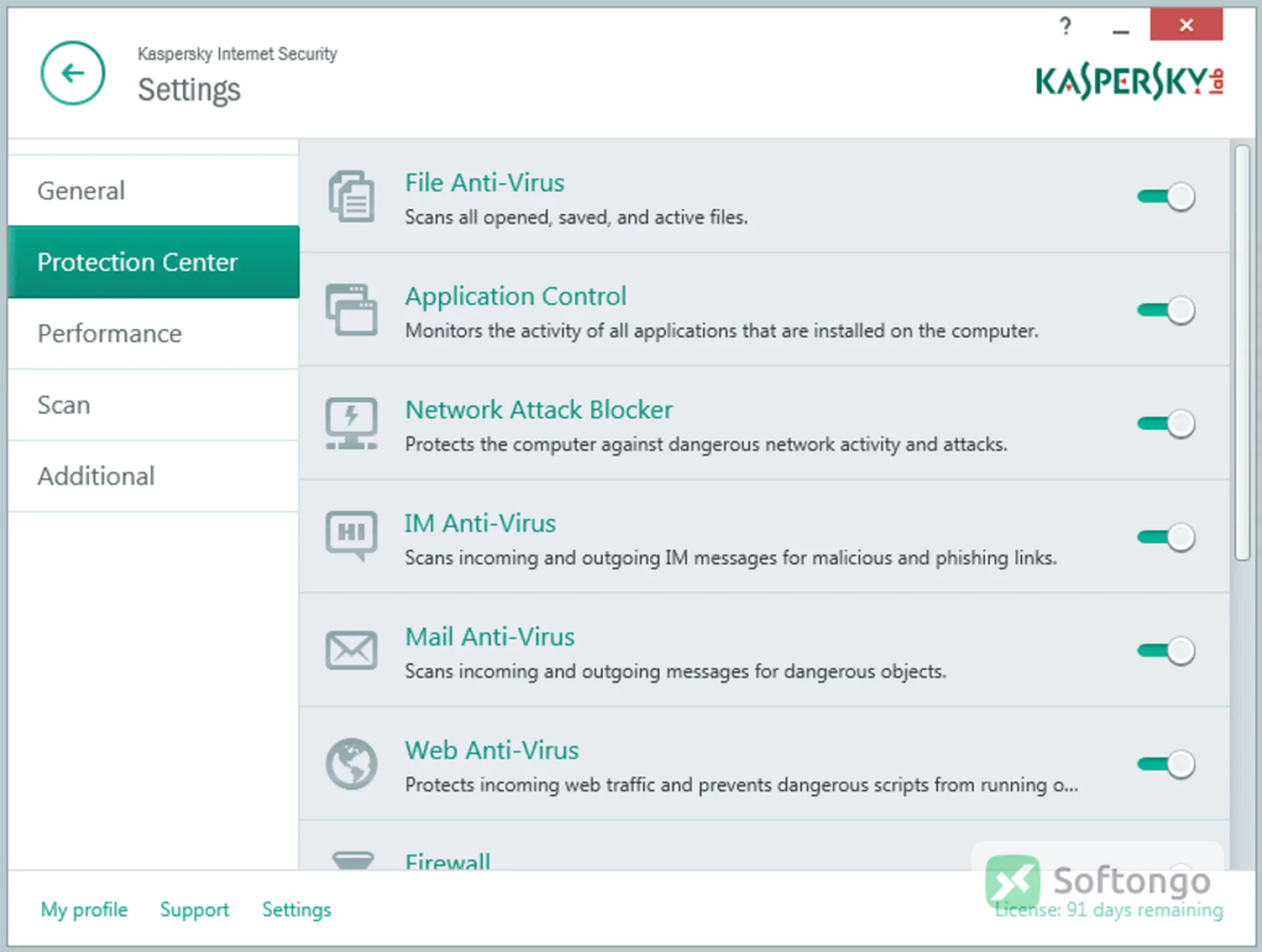Click 'Scans incoming and outgoing messages for dangerous objects' text
The height and width of the screenshot is (952, 1262).
pos(676,671)
